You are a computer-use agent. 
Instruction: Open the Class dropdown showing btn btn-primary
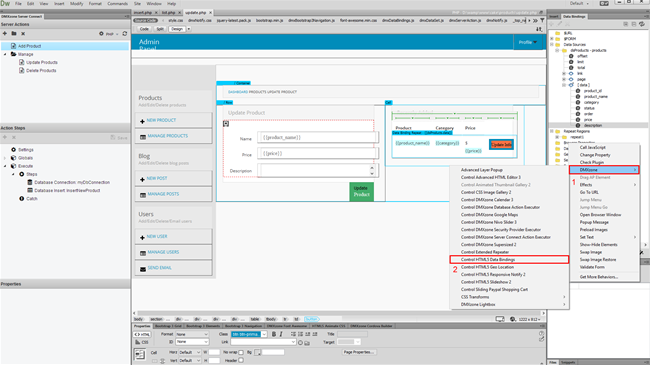point(249,334)
